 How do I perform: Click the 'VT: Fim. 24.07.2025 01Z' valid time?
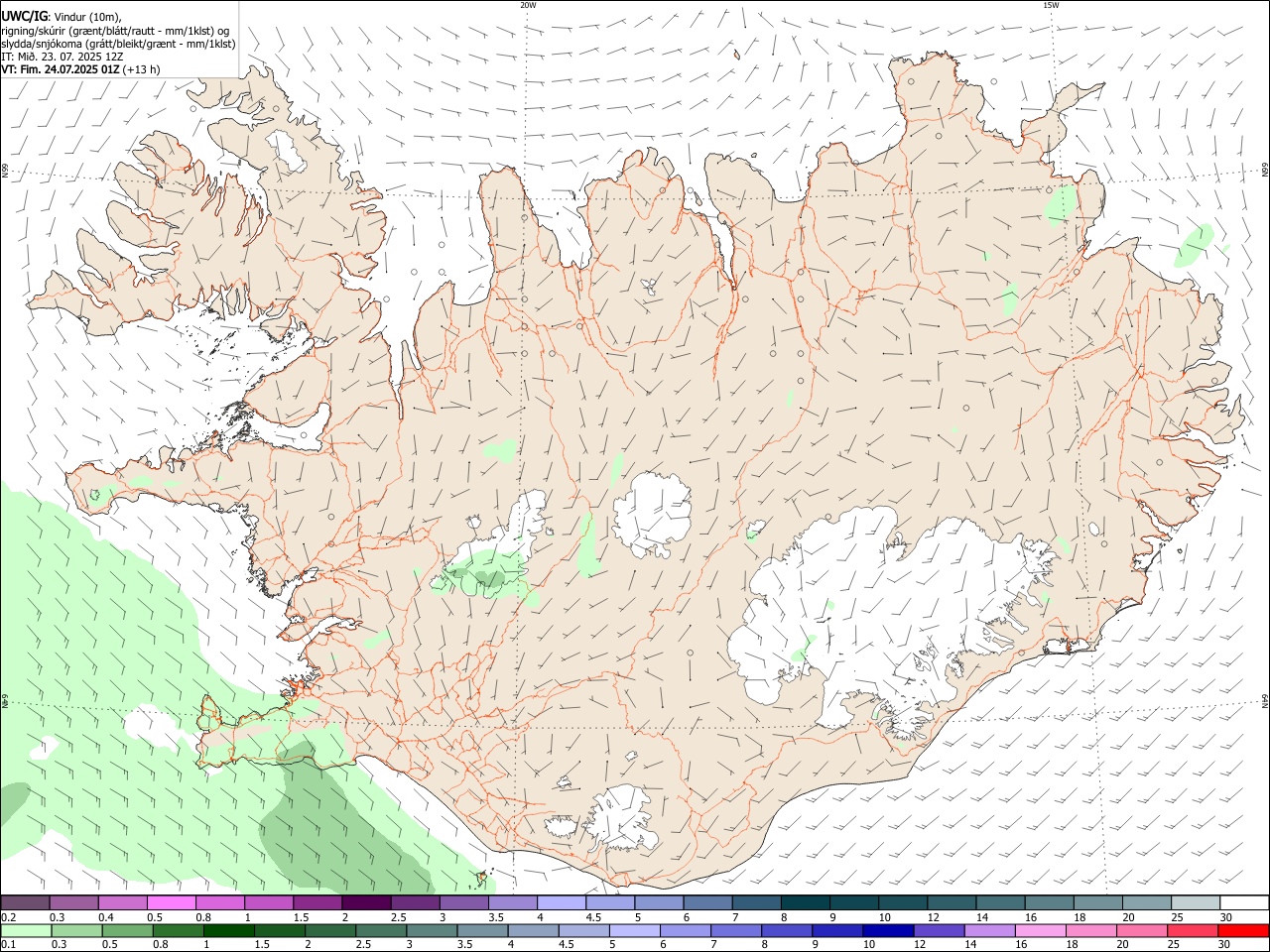pyautogui.click(x=61, y=69)
